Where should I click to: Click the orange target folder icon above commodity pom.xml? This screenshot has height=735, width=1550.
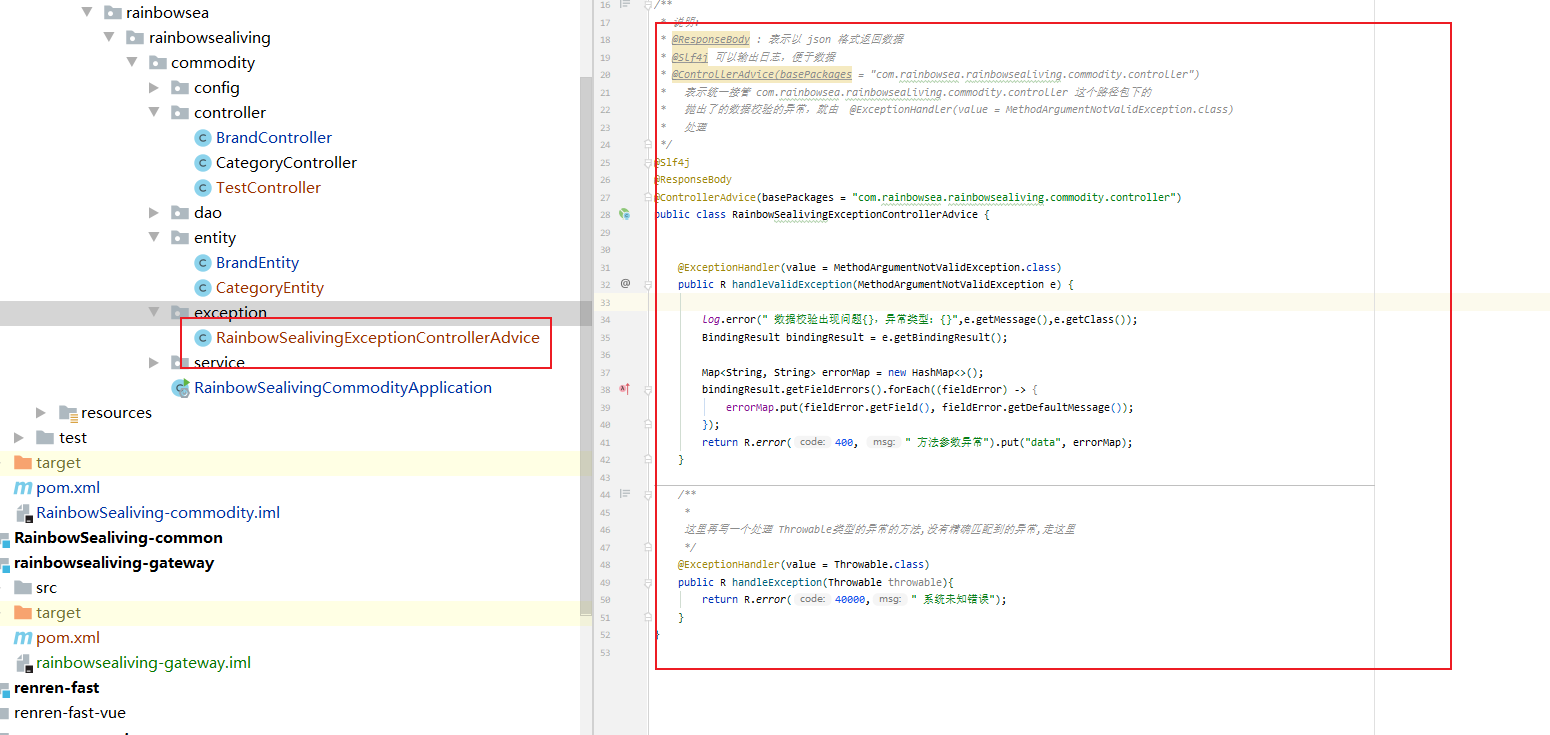(23, 463)
